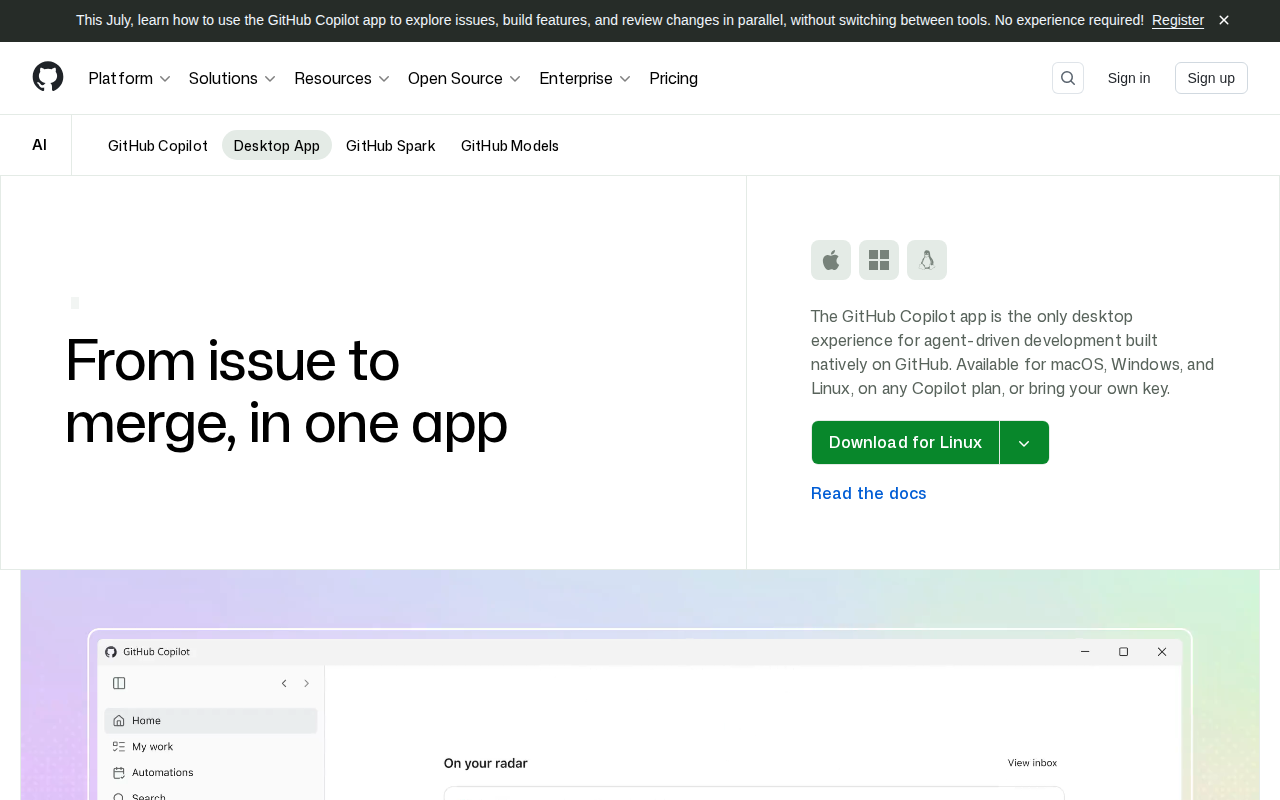Select Home in the app preview sidebar
Viewport: 1280px width, 800px height.
pos(211,720)
